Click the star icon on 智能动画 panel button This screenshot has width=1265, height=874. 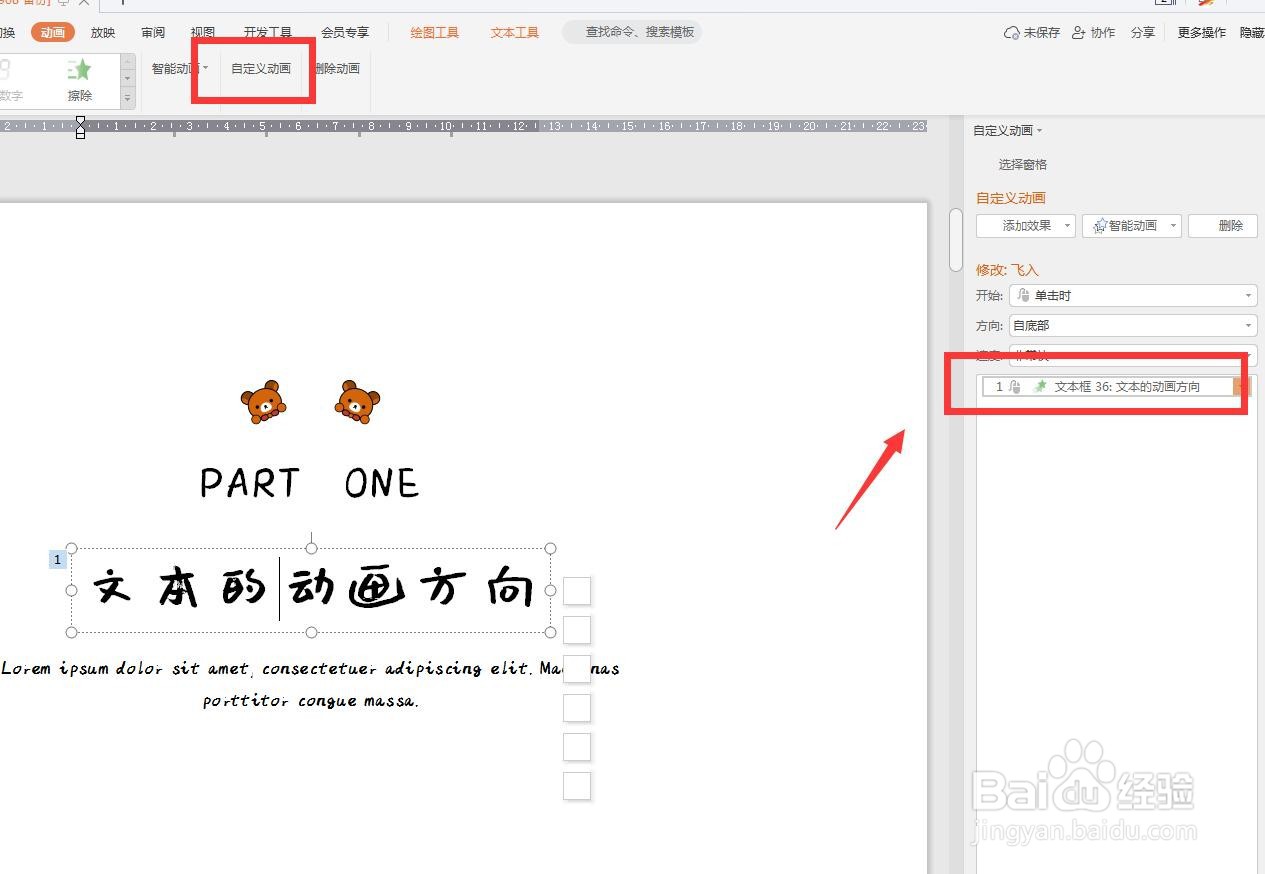(x=1100, y=226)
